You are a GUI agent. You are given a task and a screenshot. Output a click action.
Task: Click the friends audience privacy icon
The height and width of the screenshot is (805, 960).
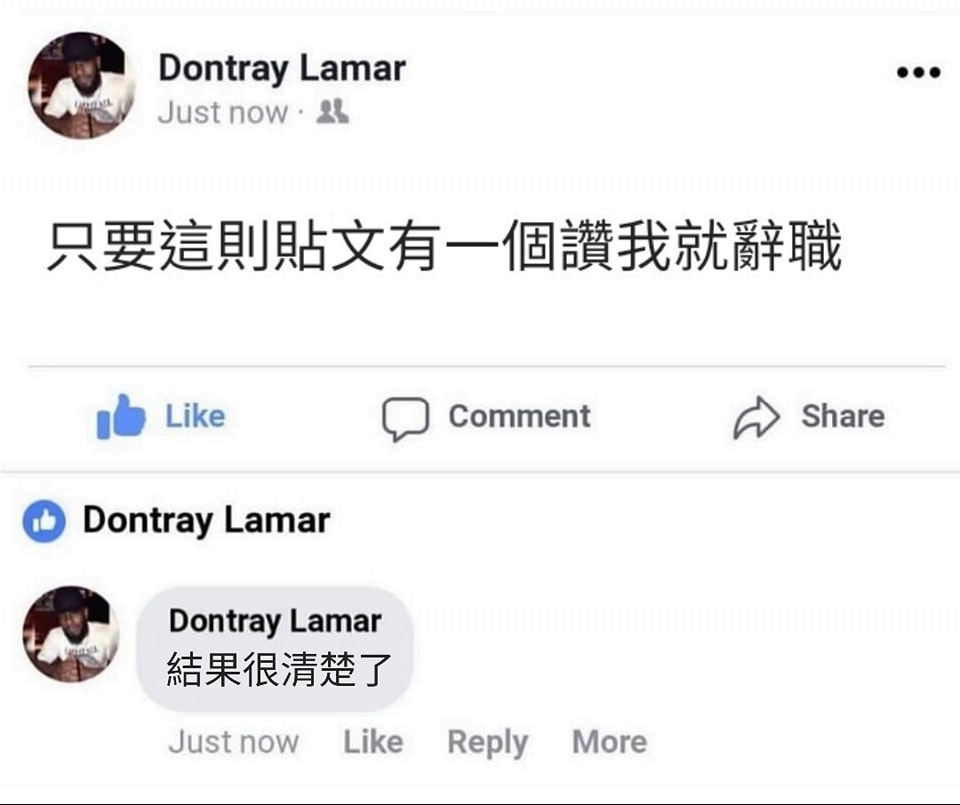click(x=332, y=112)
